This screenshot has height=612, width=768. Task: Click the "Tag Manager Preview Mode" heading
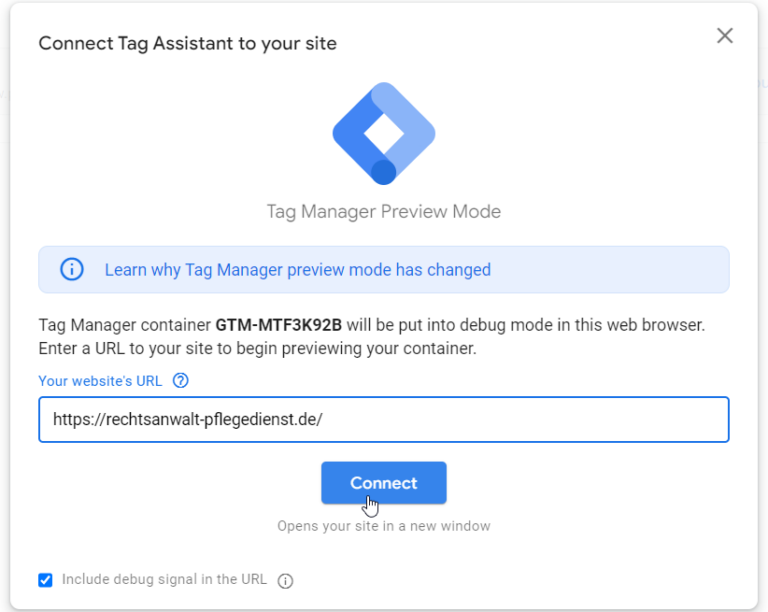383,212
